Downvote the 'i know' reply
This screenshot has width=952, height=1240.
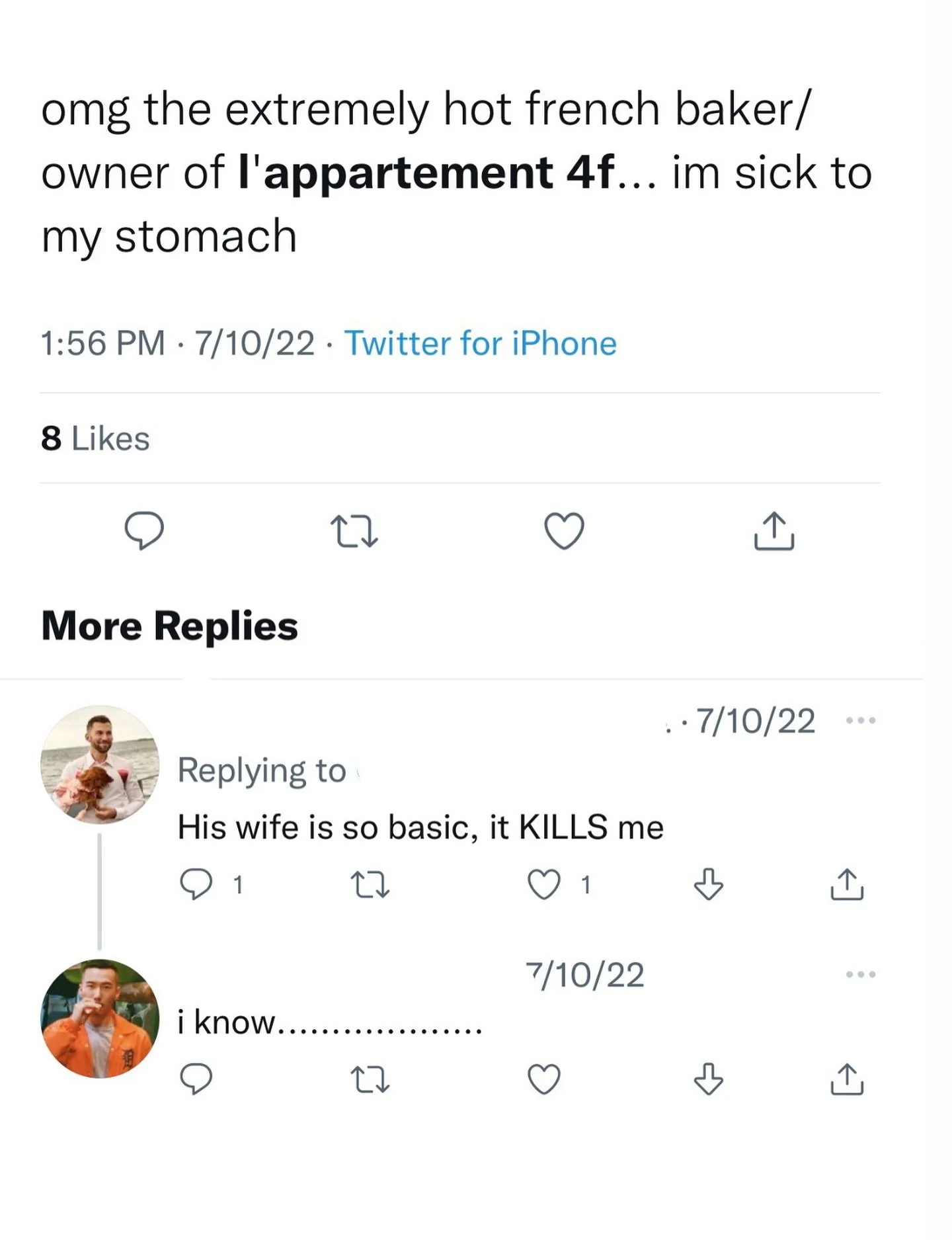click(x=709, y=1079)
